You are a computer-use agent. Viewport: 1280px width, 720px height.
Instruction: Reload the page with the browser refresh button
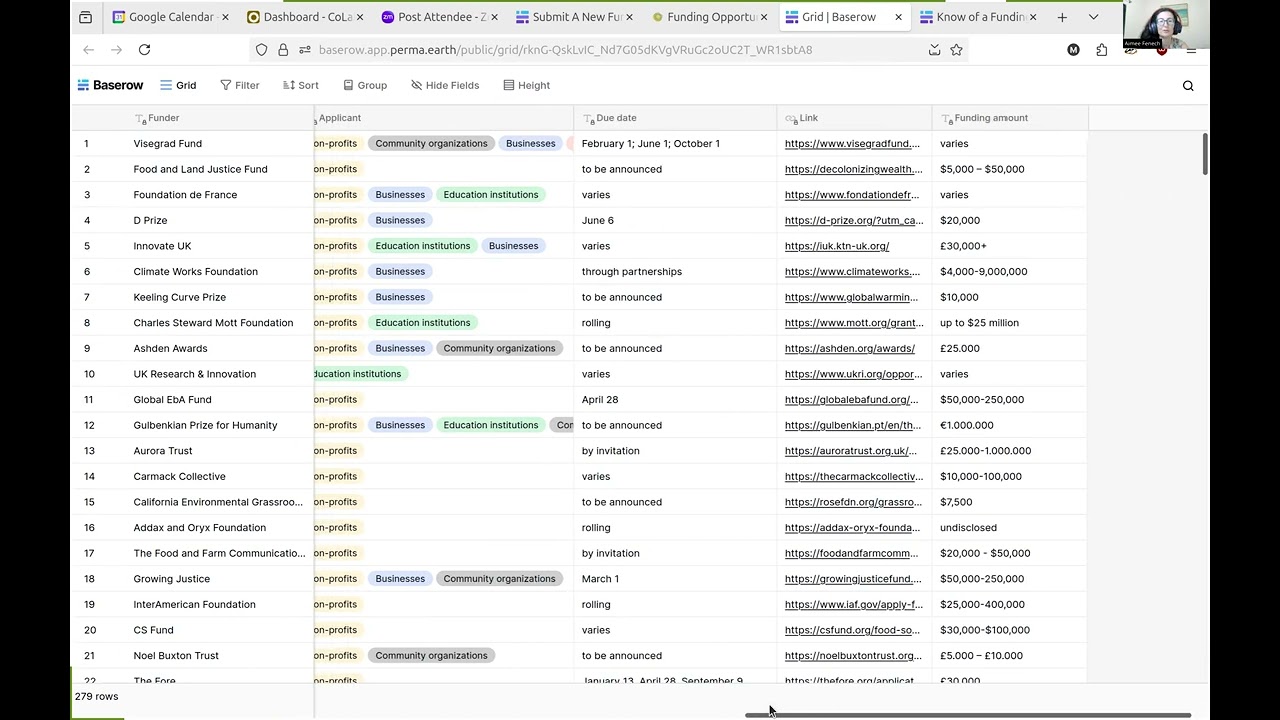[x=144, y=49]
